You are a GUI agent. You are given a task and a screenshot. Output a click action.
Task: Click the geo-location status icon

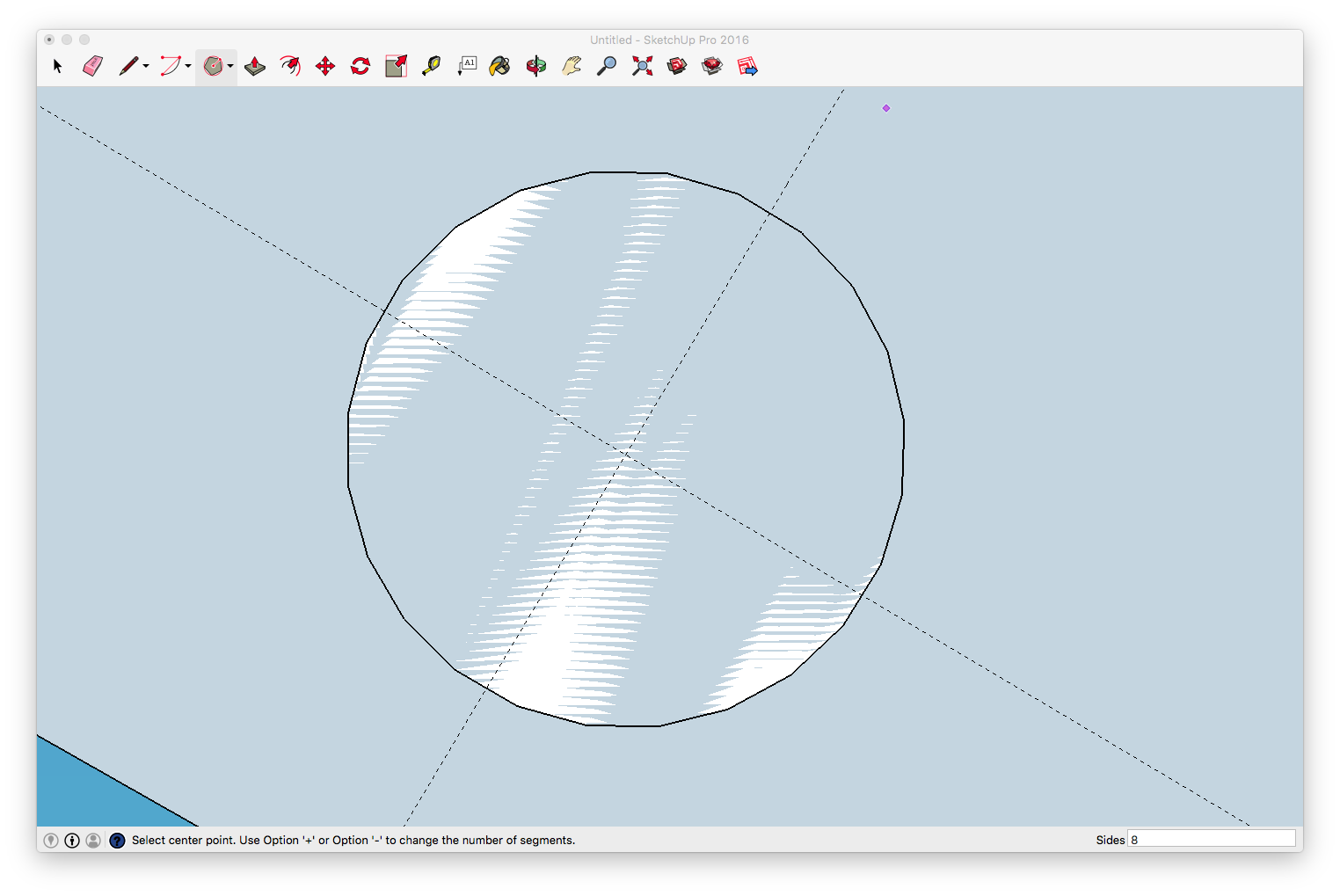tap(51, 841)
